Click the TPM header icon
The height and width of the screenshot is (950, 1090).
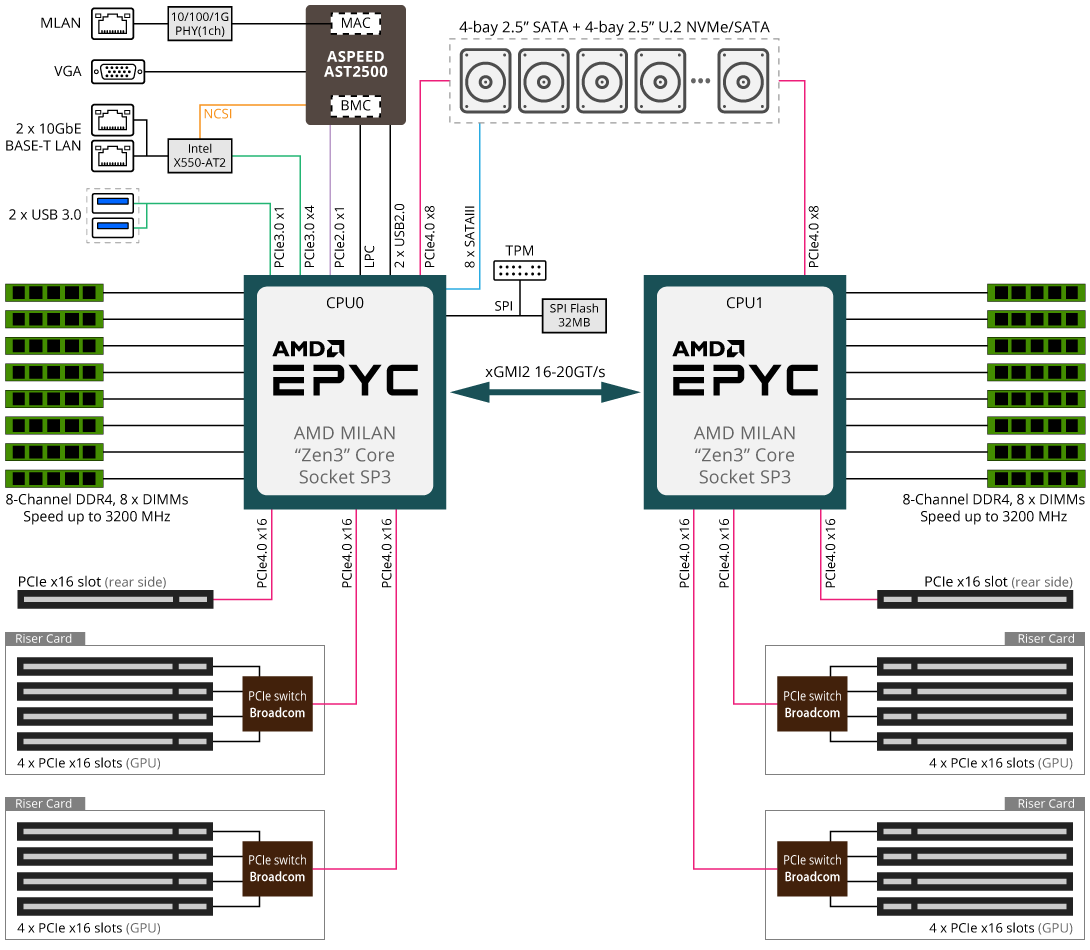tap(520, 270)
